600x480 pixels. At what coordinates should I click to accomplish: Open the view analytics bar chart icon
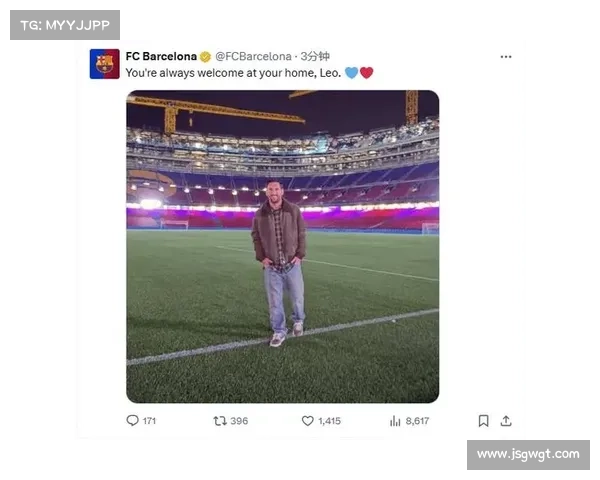pos(395,421)
